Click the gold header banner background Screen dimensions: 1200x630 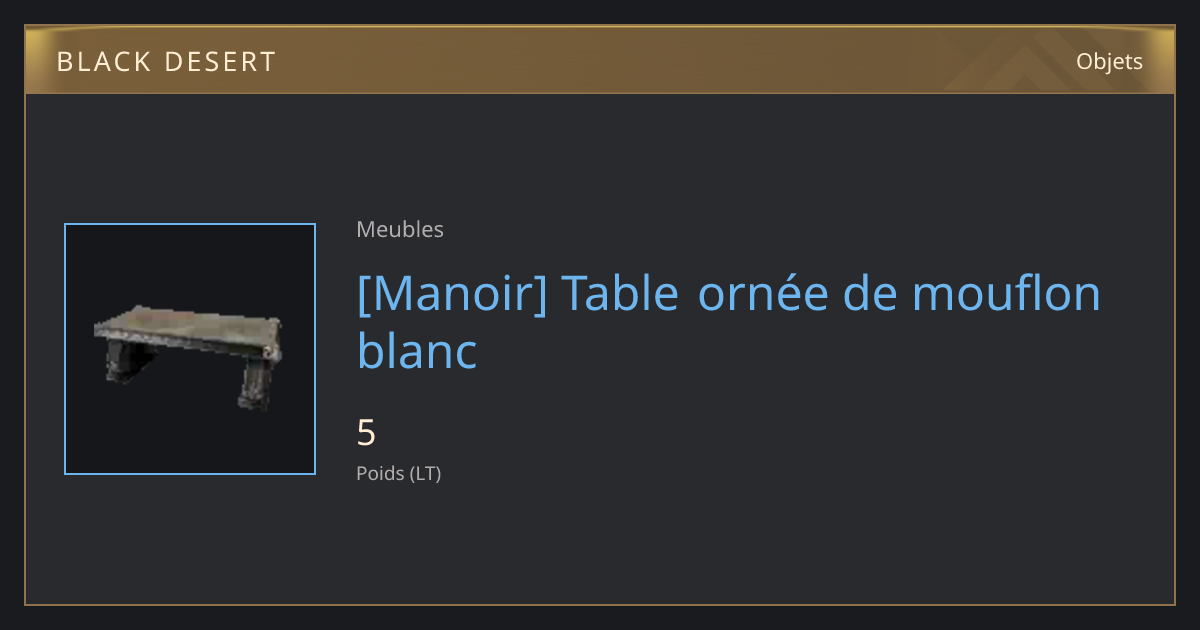600,61
